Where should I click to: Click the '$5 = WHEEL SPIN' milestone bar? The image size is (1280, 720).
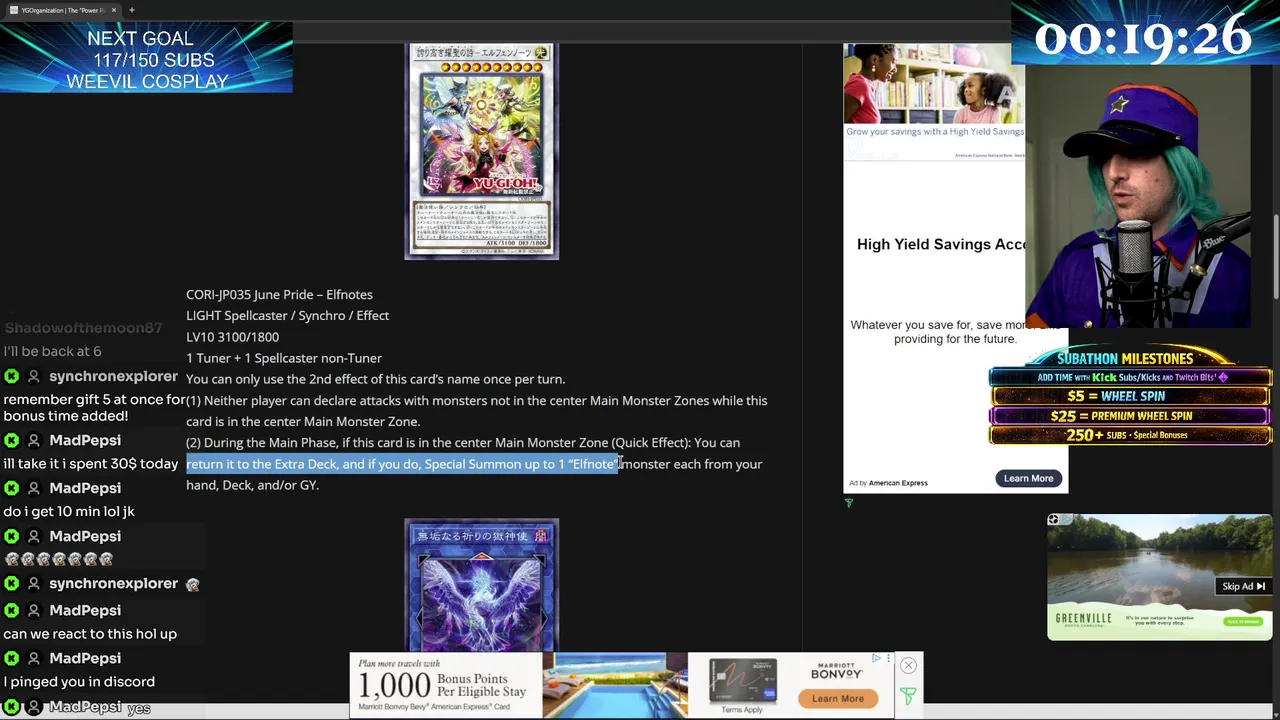(1131, 396)
